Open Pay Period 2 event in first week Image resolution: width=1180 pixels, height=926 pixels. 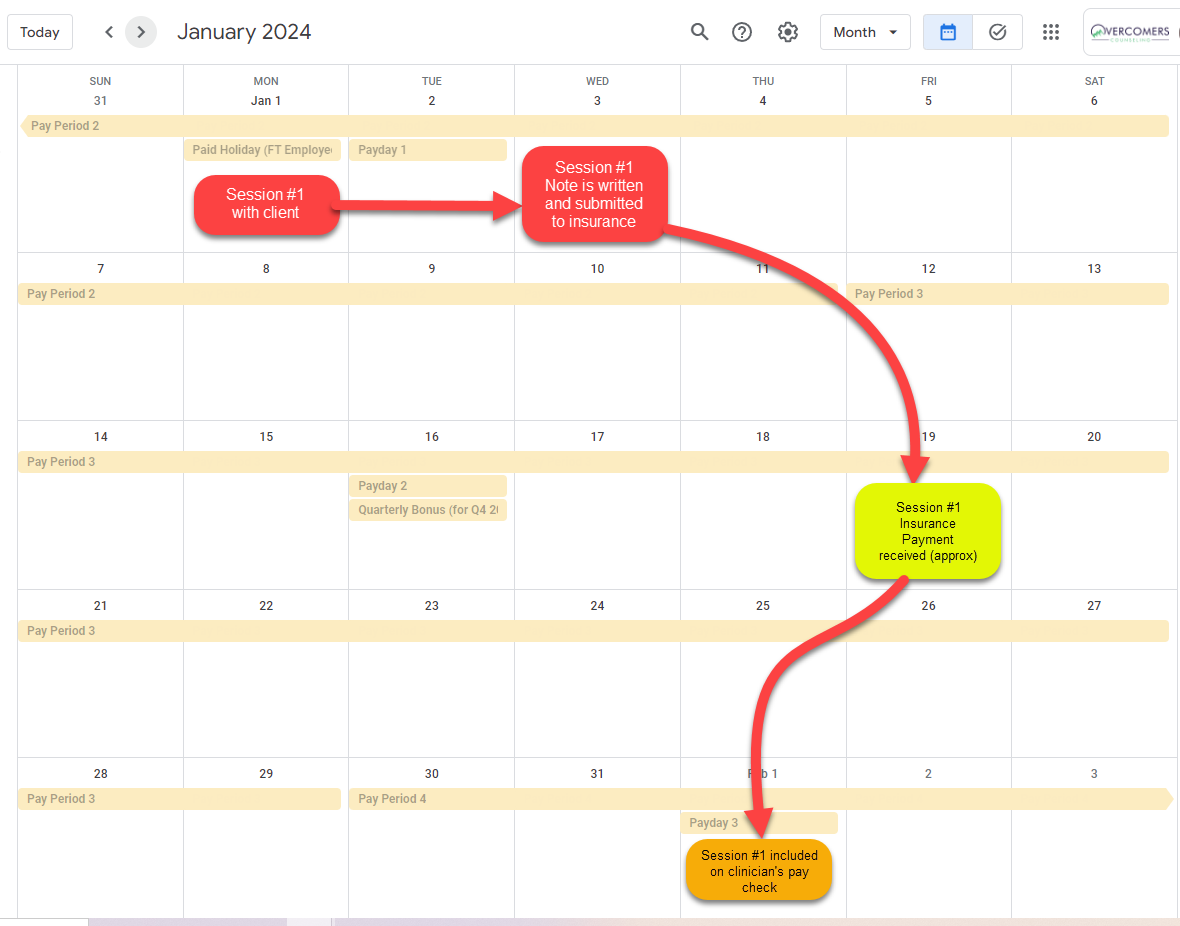[595, 126]
